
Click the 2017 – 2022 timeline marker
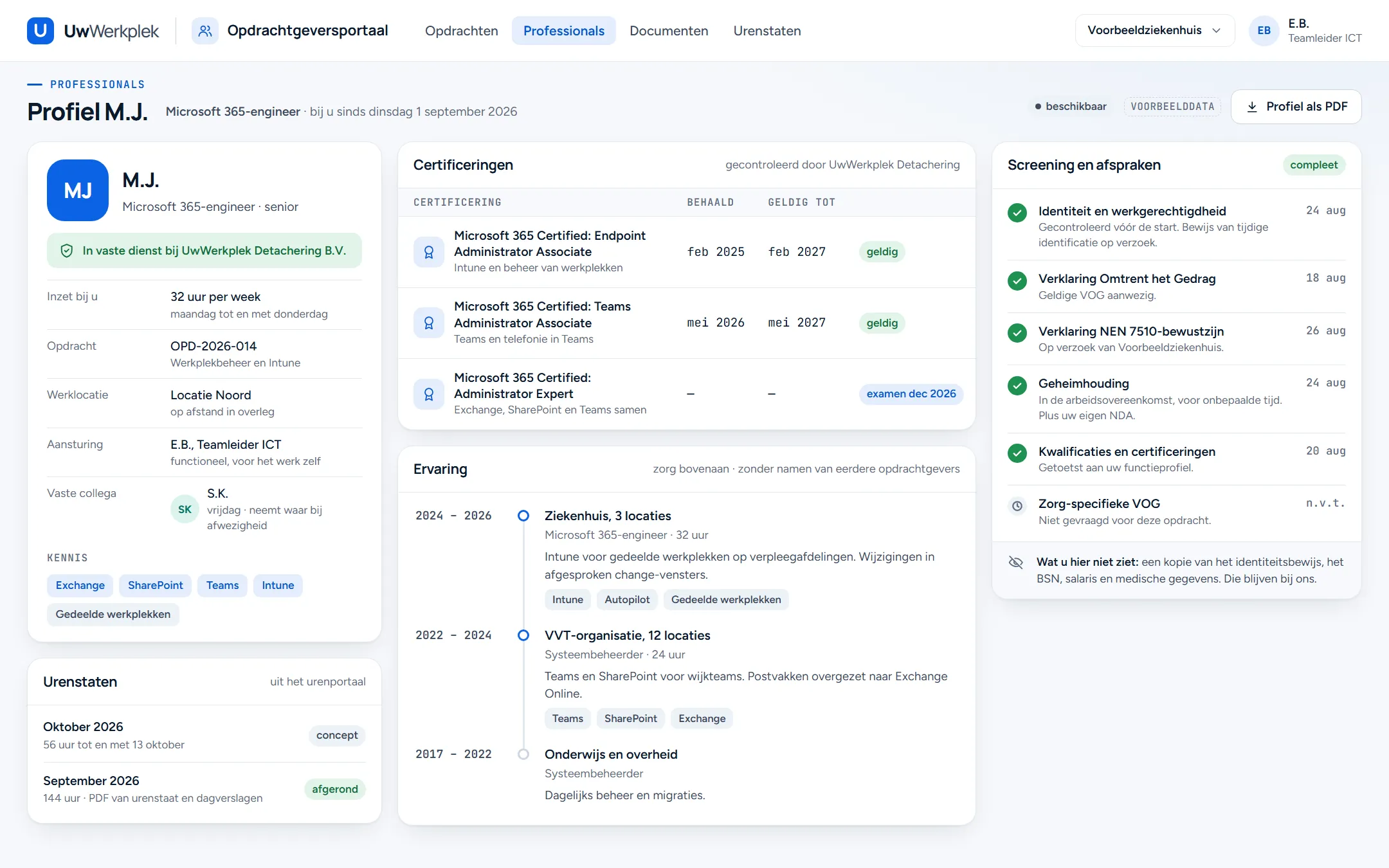point(523,754)
